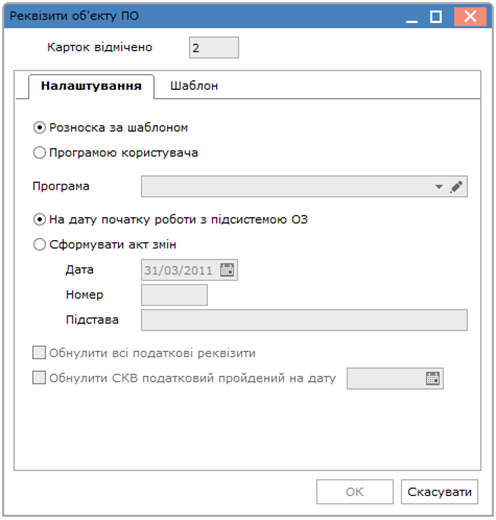Minimize the Реквізити об'єкту ПО window
This screenshot has width=496, height=520.
point(412,17)
